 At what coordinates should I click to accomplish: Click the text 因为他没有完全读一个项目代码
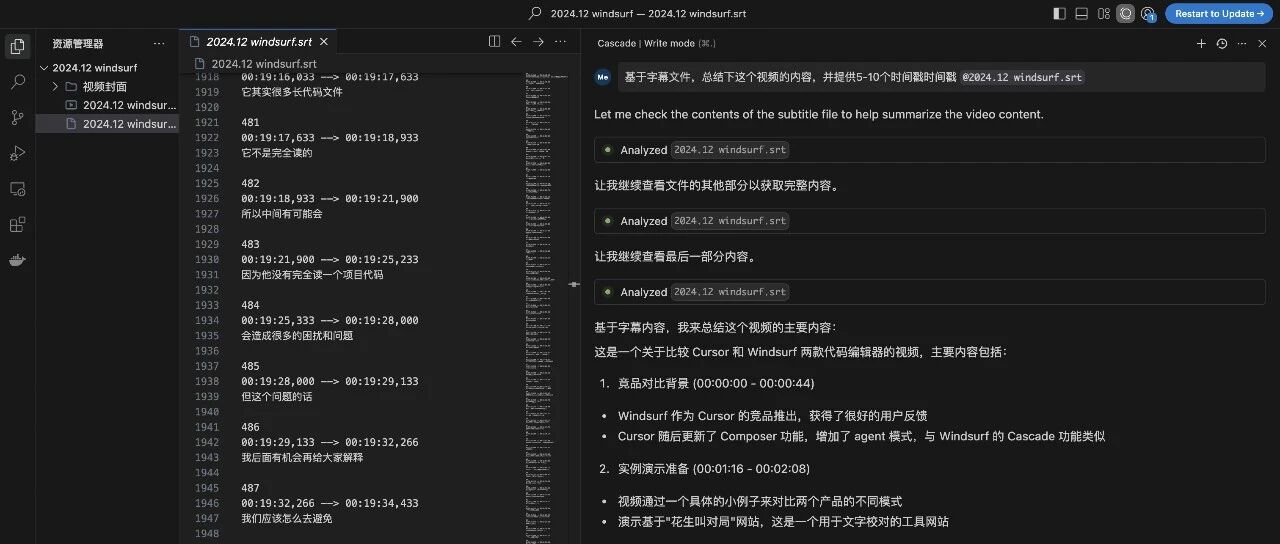(312, 275)
